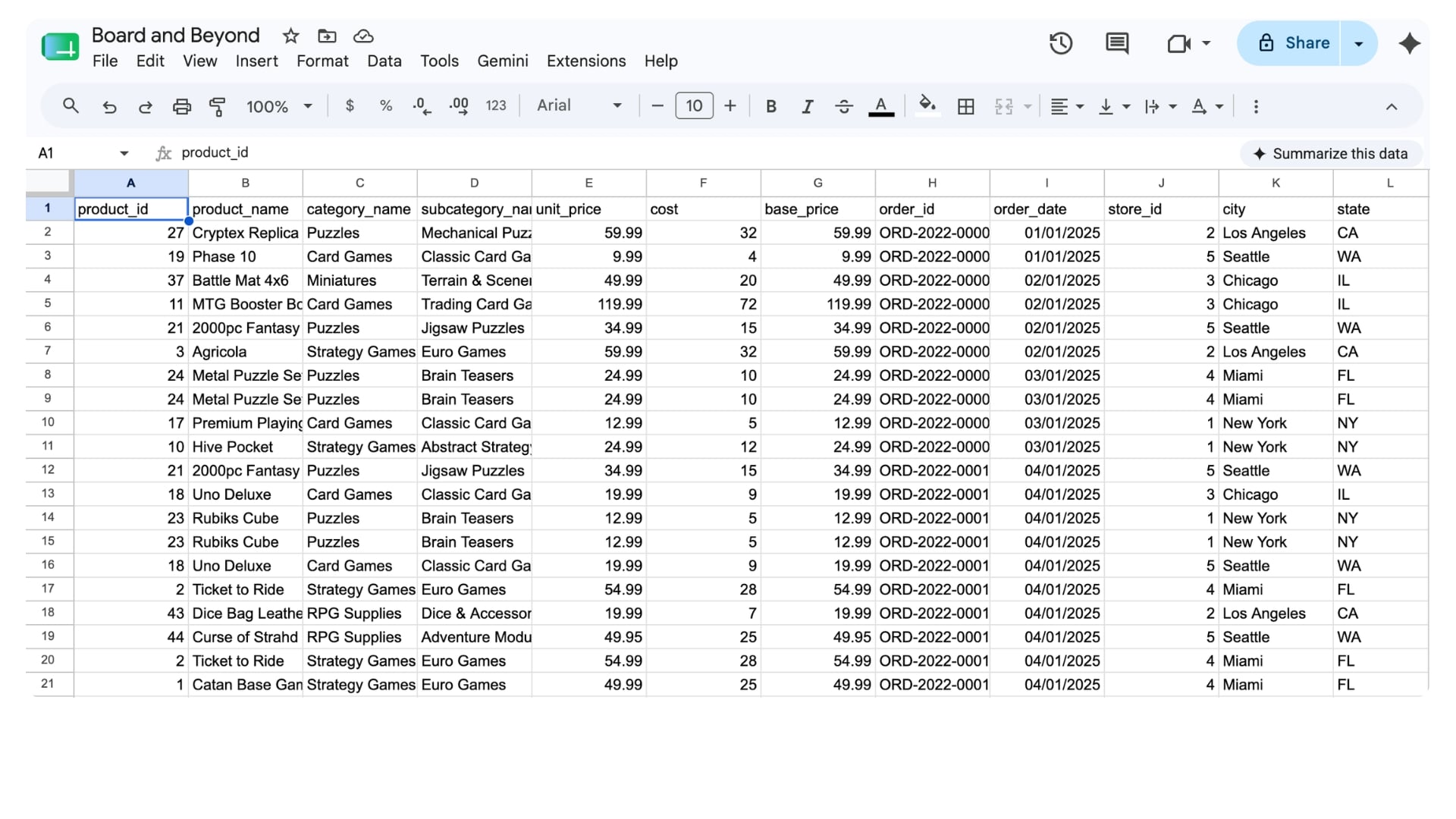1456x819 pixels.
Task: Open the zoom level dropdown
Action: click(279, 107)
